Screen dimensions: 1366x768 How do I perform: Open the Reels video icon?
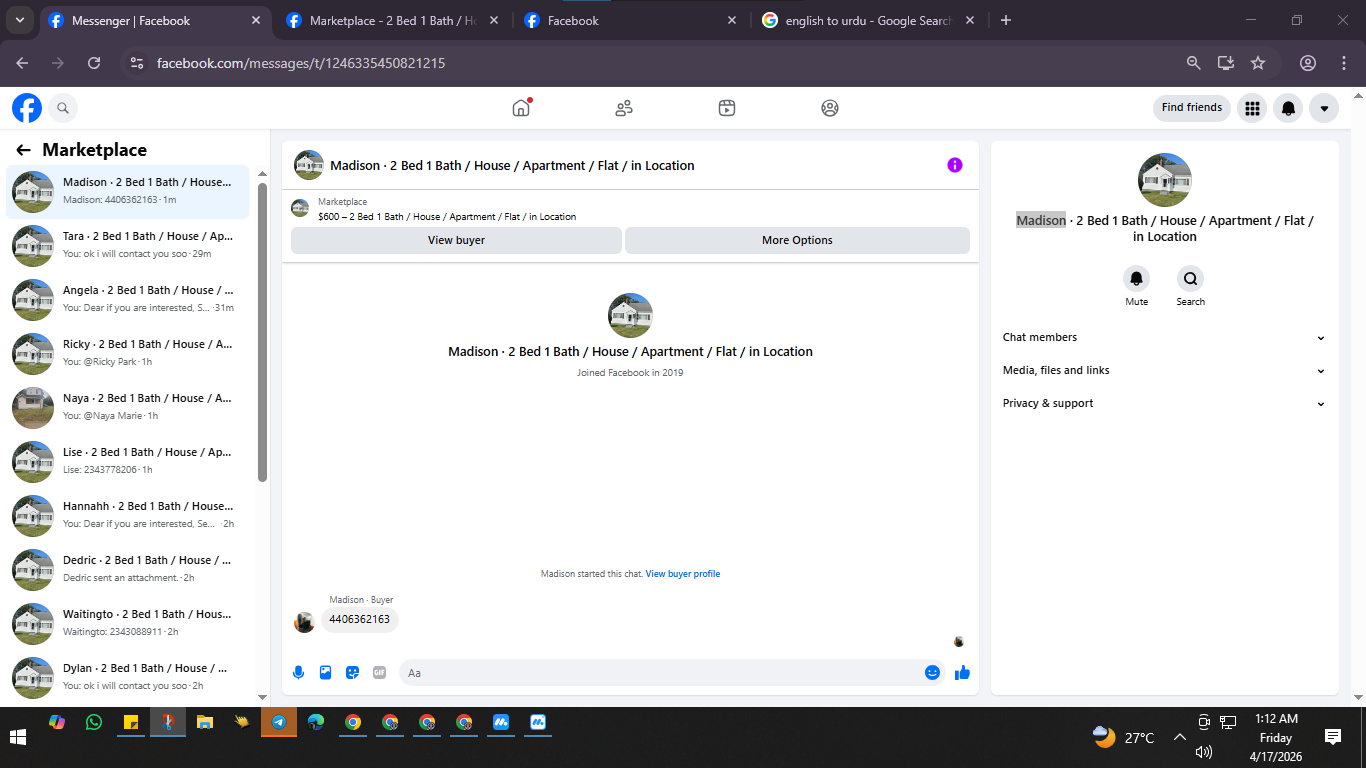[727, 108]
